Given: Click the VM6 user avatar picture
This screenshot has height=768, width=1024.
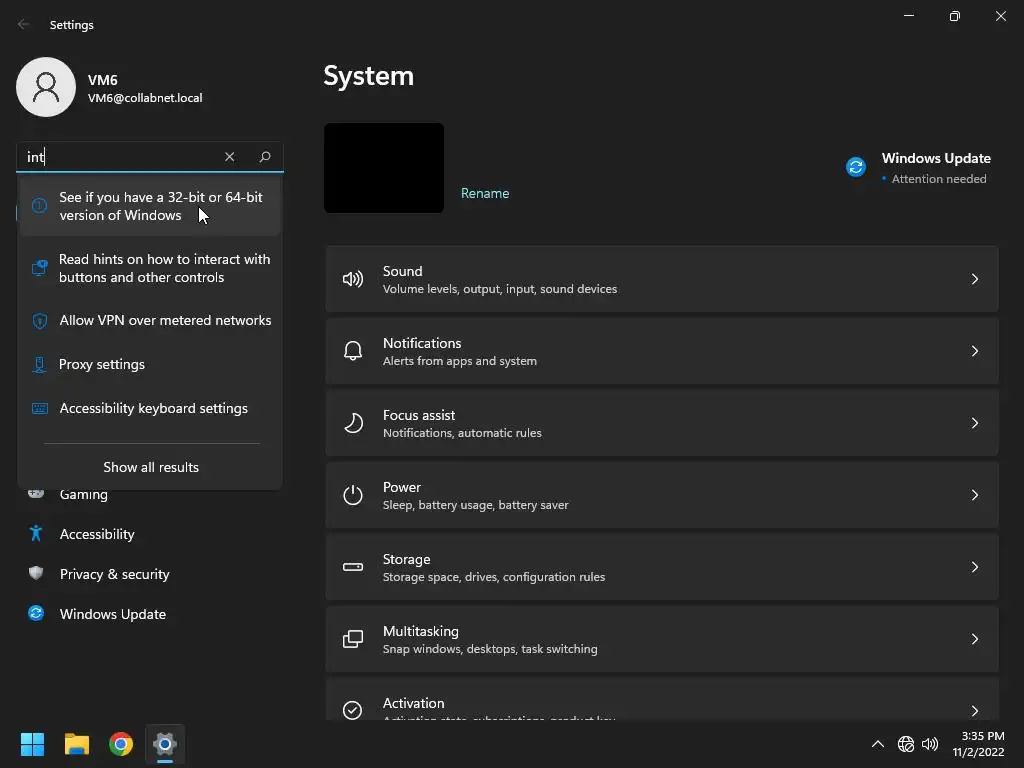Looking at the screenshot, I should pos(46,87).
